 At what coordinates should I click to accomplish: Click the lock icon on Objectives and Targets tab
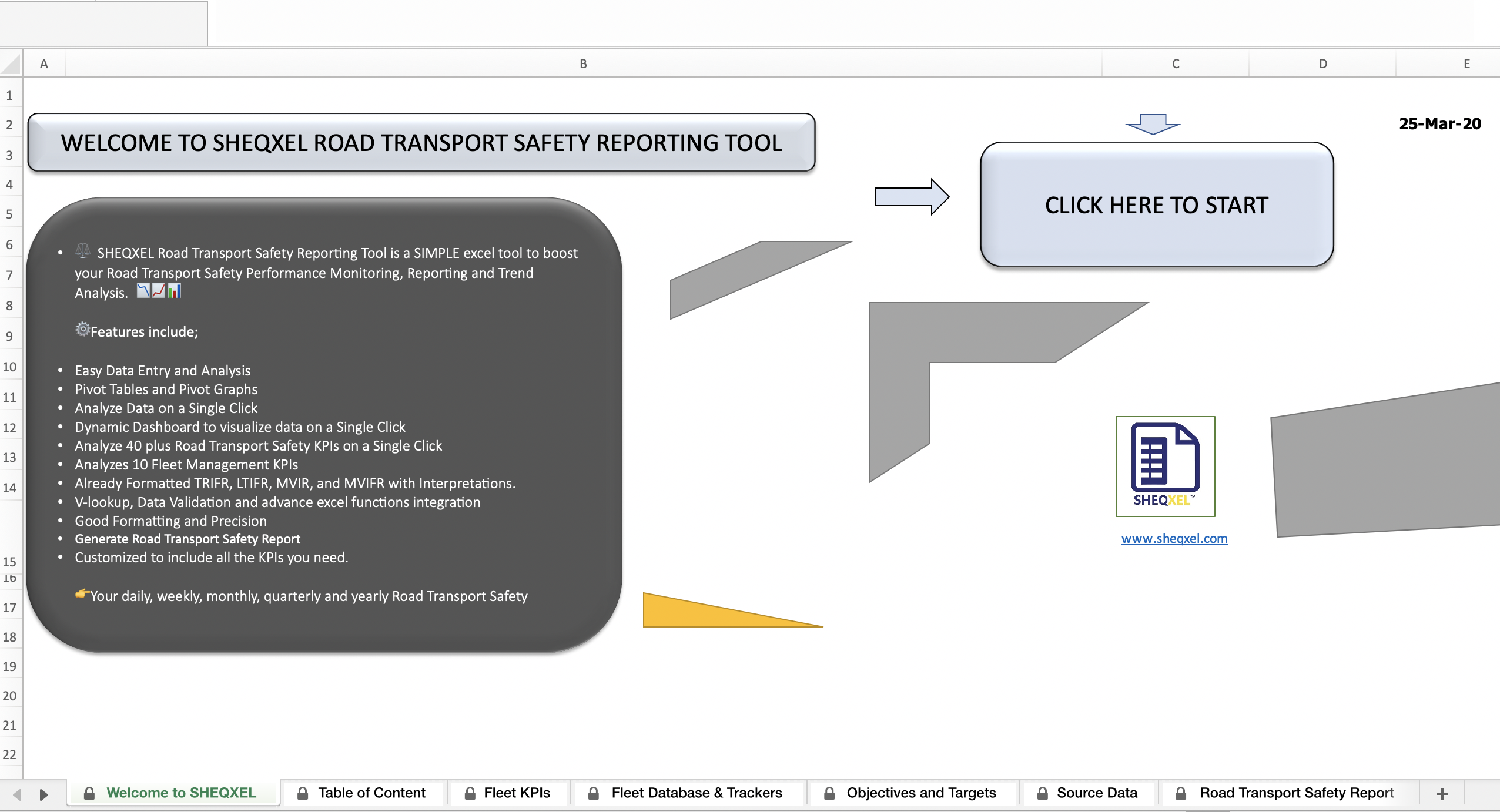pyautogui.click(x=829, y=793)
